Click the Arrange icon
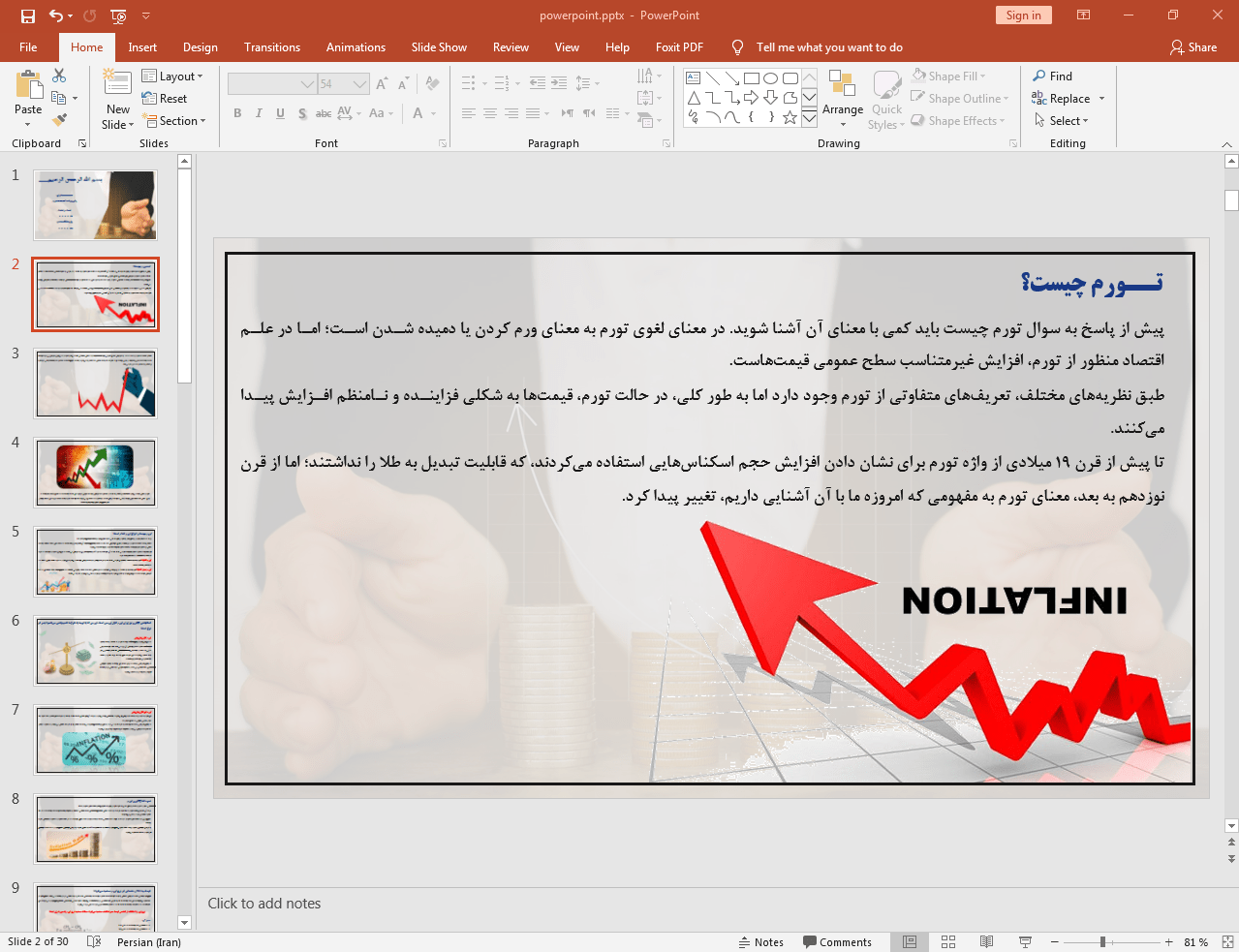This screenshot has height=952, width=1239. [843, 84]
